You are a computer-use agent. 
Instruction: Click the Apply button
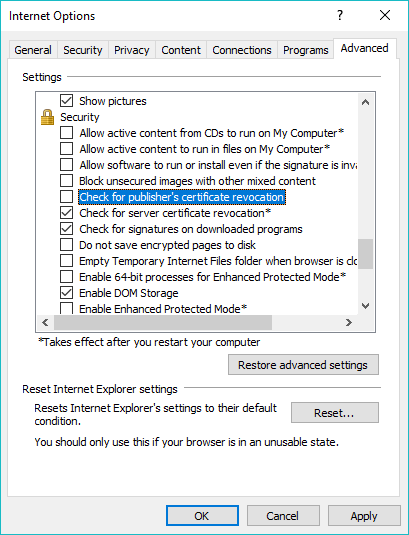click(364, 516)
